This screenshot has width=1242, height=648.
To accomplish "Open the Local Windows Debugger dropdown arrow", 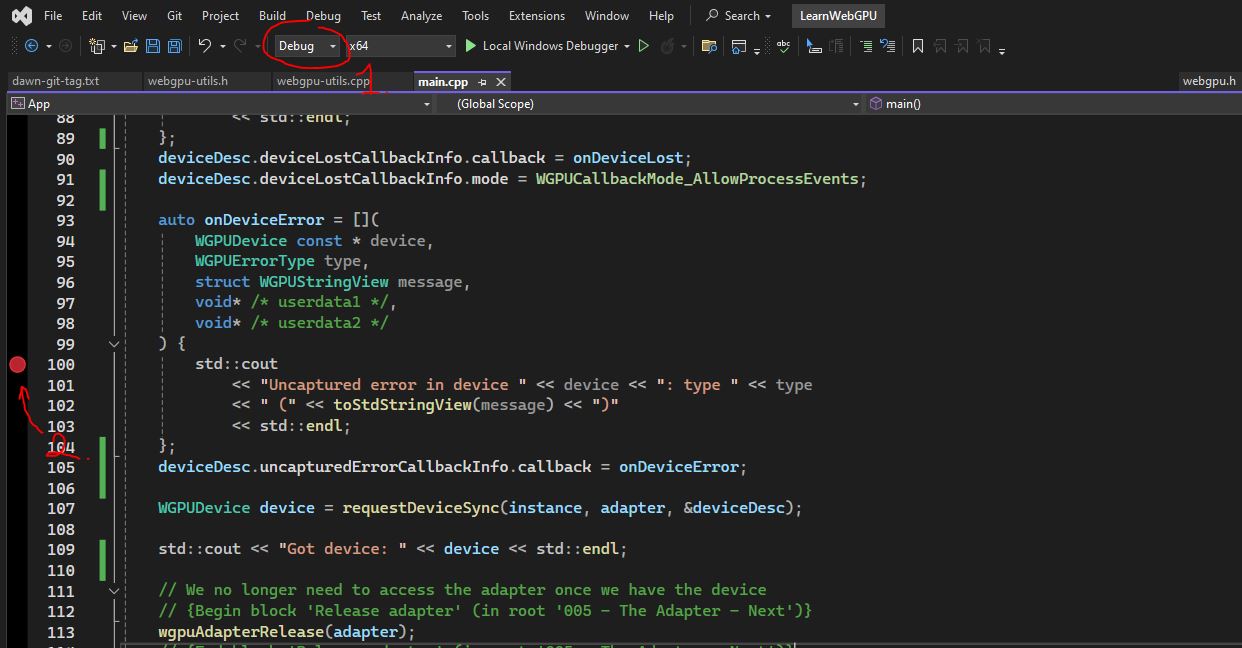I will [627, 46].
